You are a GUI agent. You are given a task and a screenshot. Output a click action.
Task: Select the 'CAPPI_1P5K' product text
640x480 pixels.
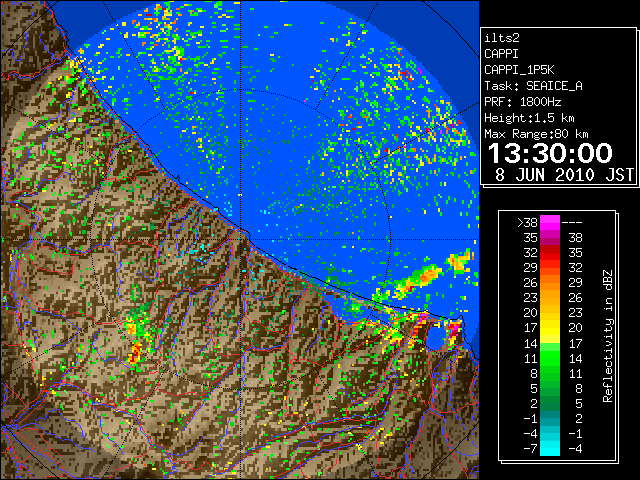[519, 70]
